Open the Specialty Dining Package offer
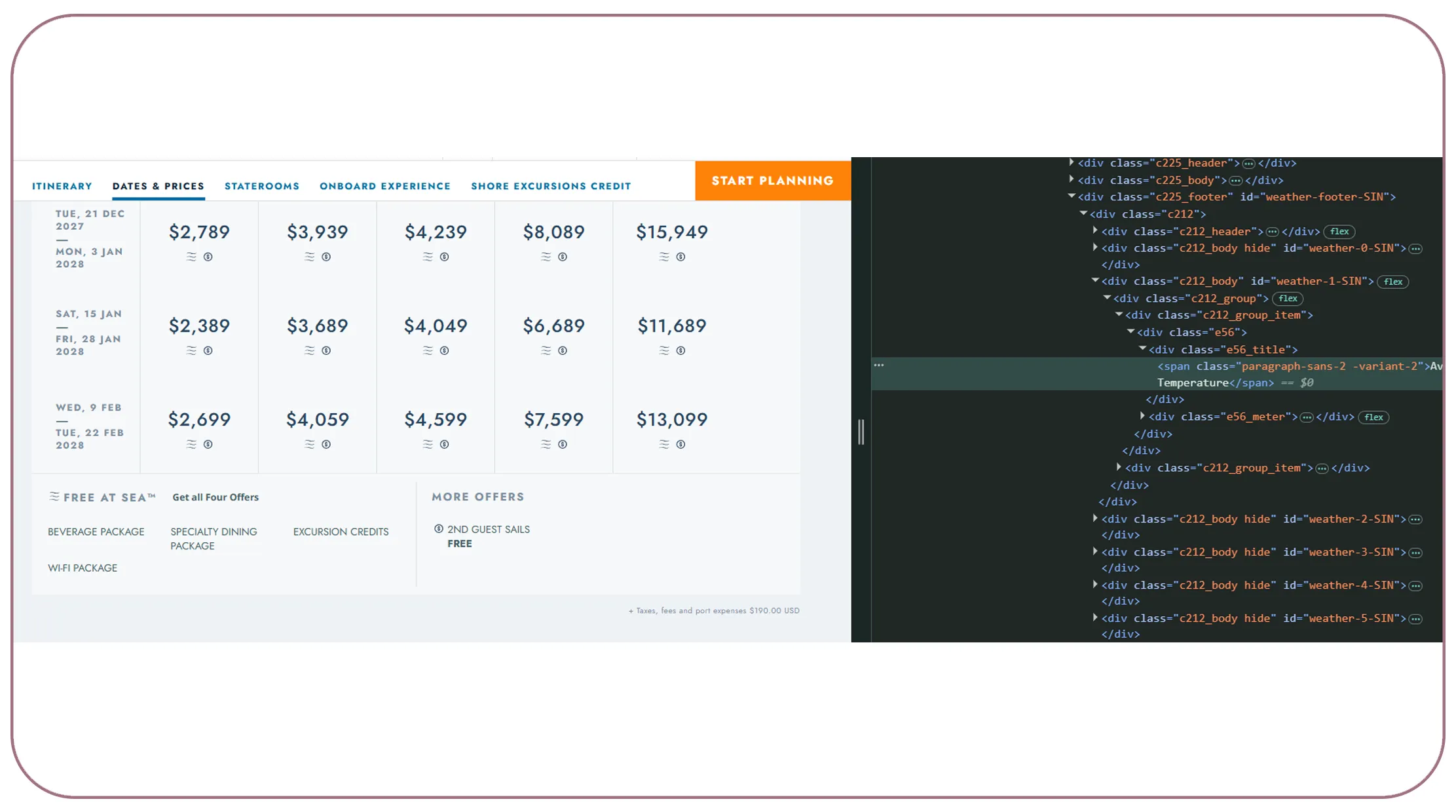Screen dimensions: 1456x812 pyautogui.click(x=214, y=539)
